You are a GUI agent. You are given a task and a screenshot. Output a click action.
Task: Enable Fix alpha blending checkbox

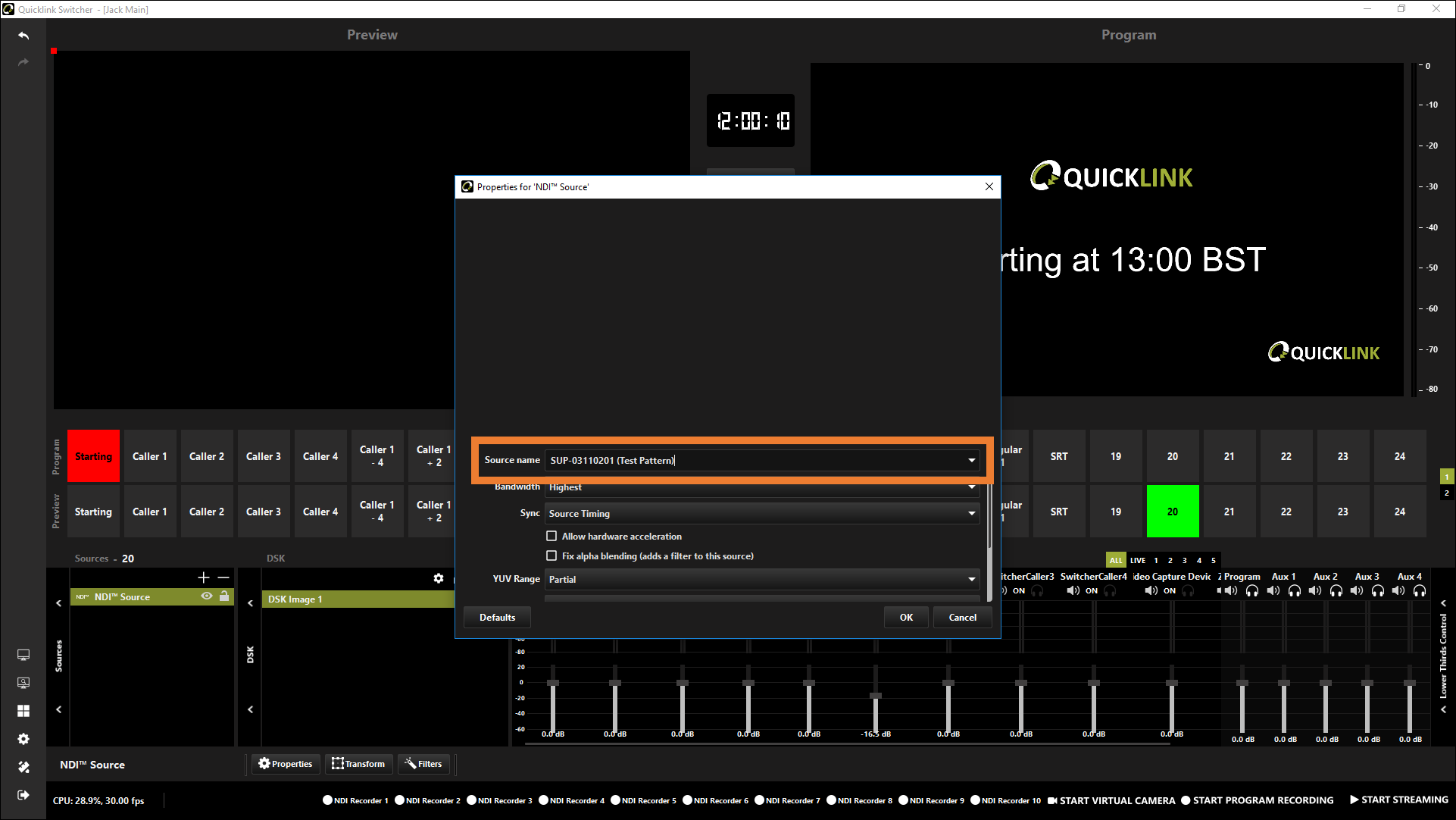[x=551, y=556]
